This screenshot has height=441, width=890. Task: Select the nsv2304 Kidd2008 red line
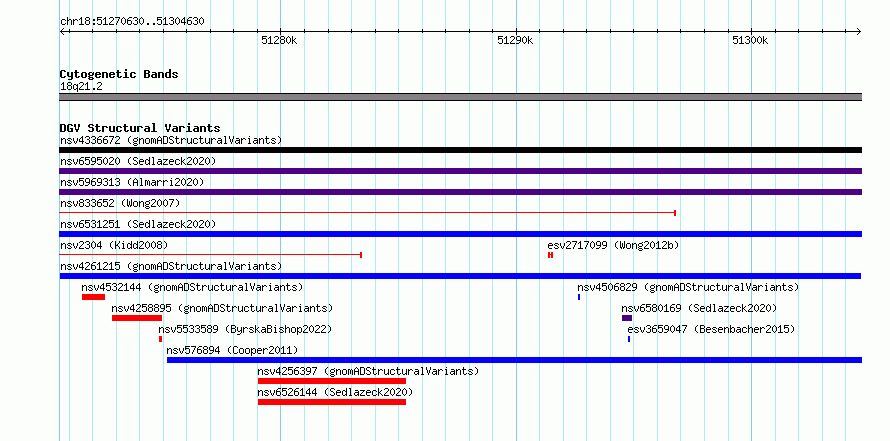pos(211,255)
